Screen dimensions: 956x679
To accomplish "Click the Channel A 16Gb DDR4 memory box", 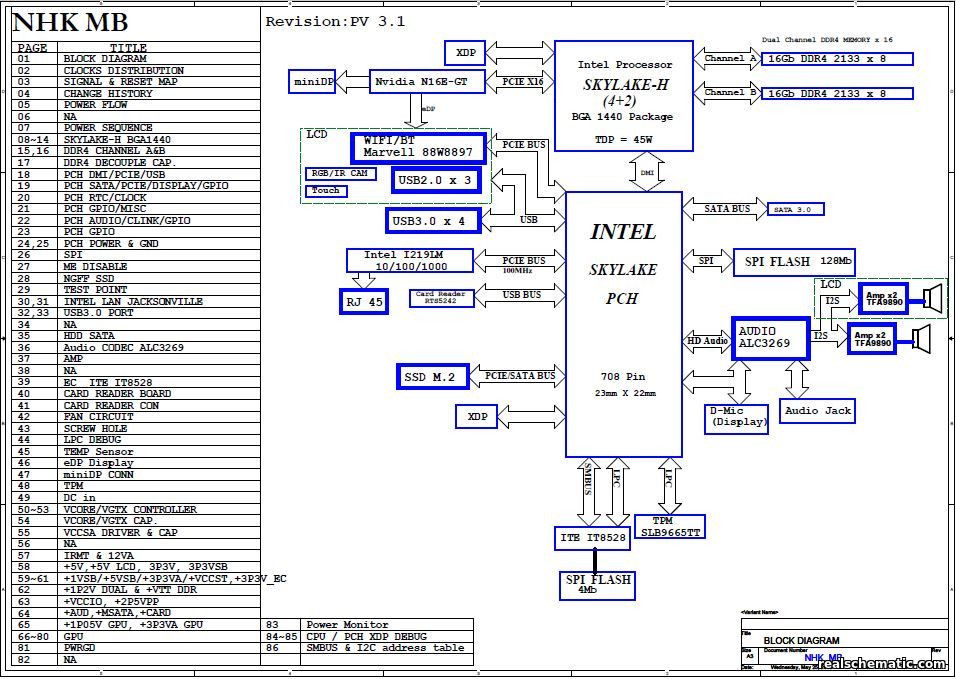I will (x=836, y=59).
